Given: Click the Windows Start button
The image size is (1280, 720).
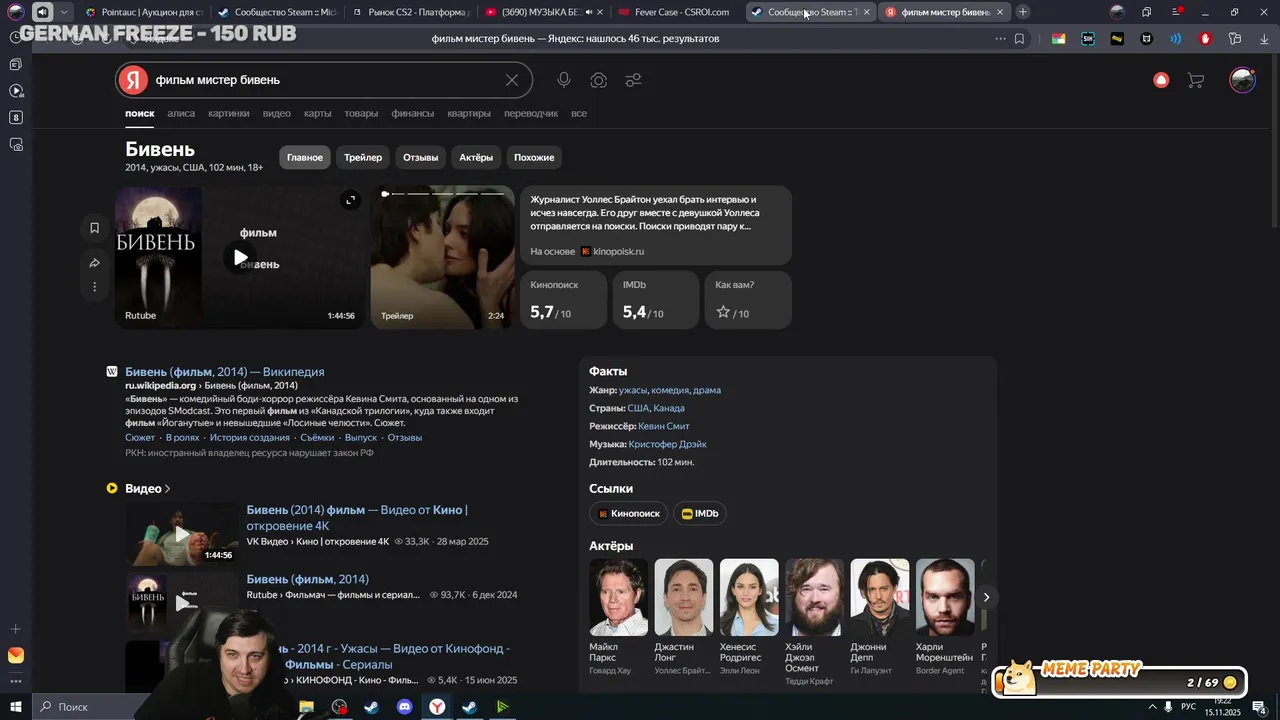Looking at the screenshot, I should (x=15, y=707).
